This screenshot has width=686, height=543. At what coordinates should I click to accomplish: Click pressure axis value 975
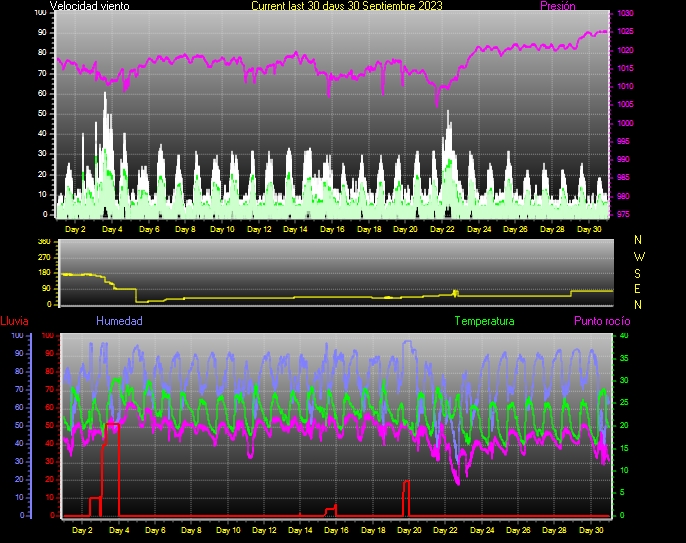point(623,214)
